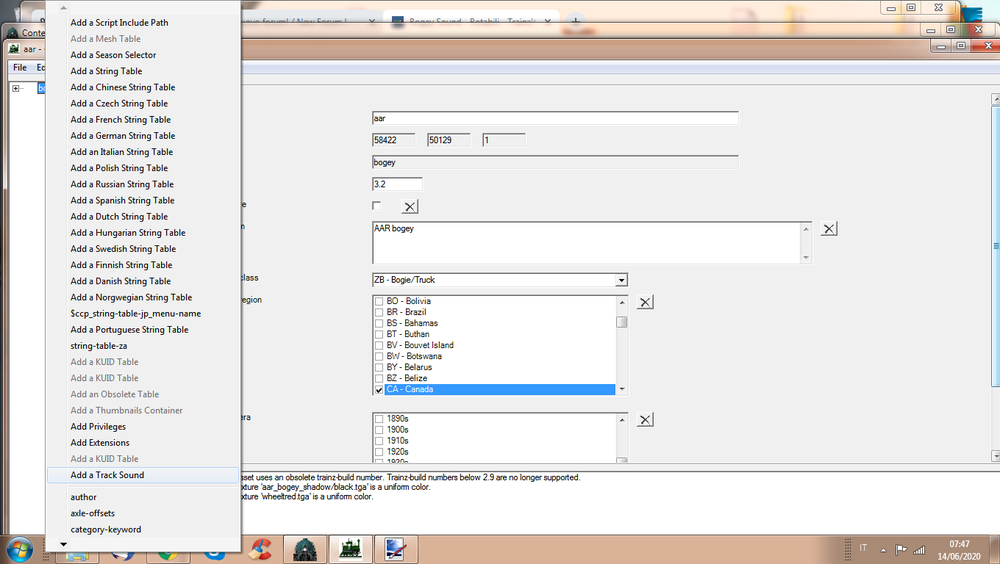The image size is (1000, 564).
Task: Open CCleaner from the taskbar
Action: click(260, 549)
